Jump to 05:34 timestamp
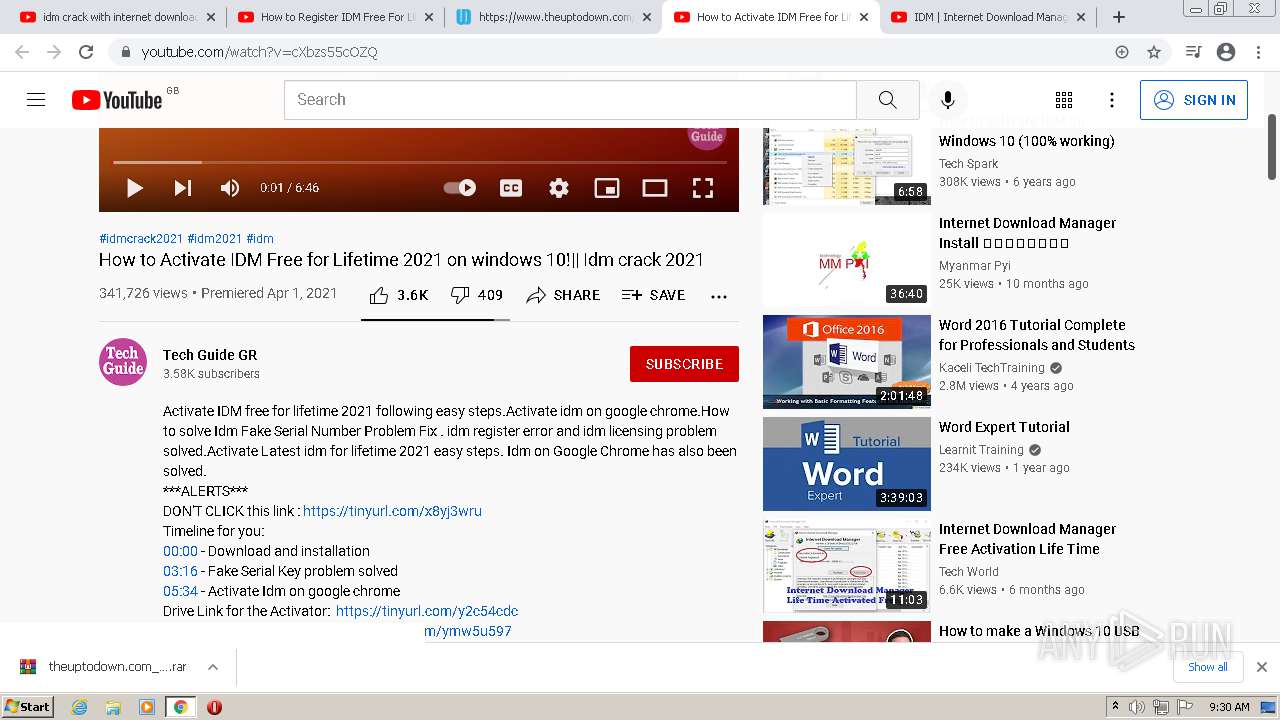 point(181,591)
